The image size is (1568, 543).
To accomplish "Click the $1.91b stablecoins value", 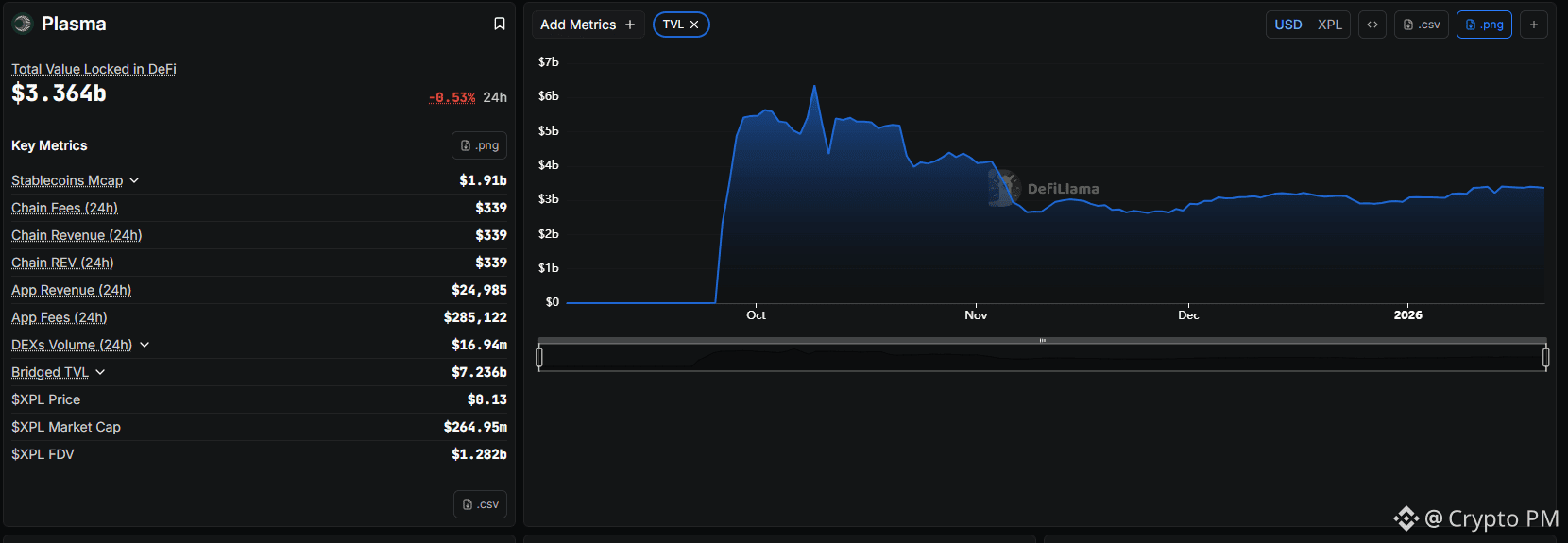I will click(483, 180).
